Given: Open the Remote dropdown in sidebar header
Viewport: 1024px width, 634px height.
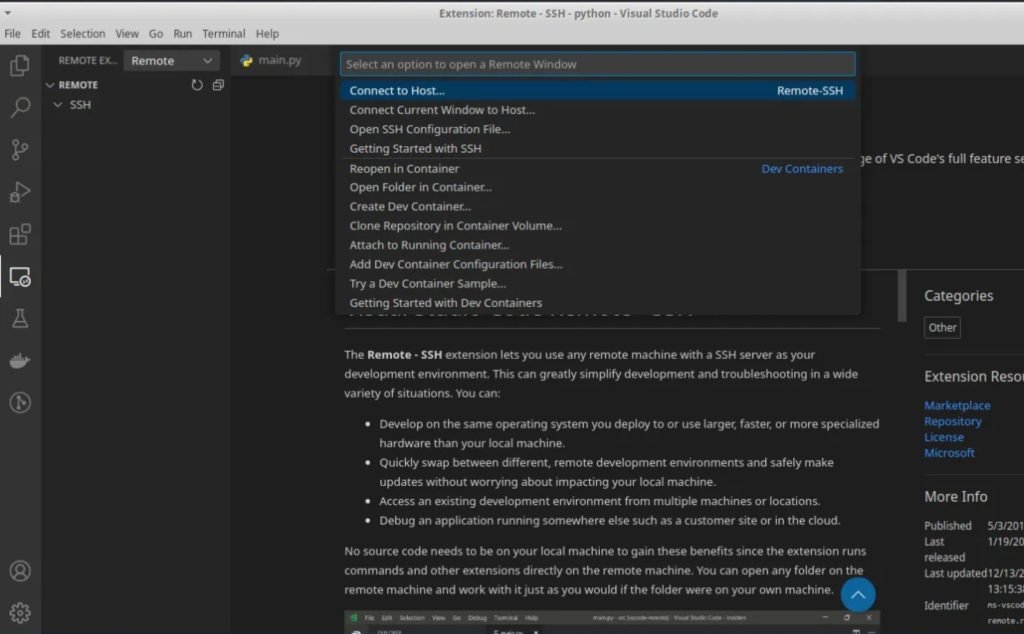Looking at the screenshot, I should coord(171,61).
